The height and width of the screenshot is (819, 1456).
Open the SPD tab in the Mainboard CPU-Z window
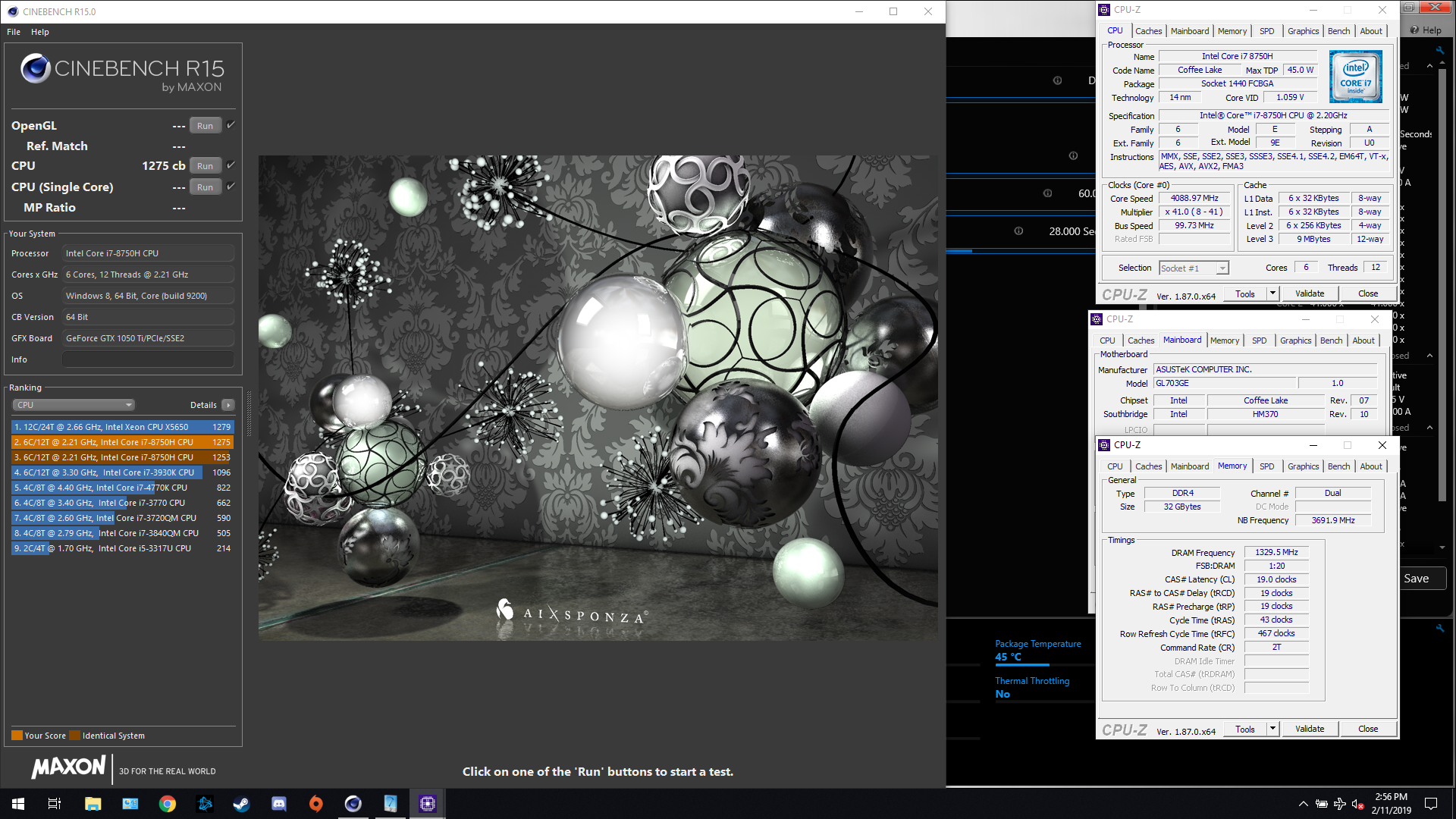(1259, 340)
